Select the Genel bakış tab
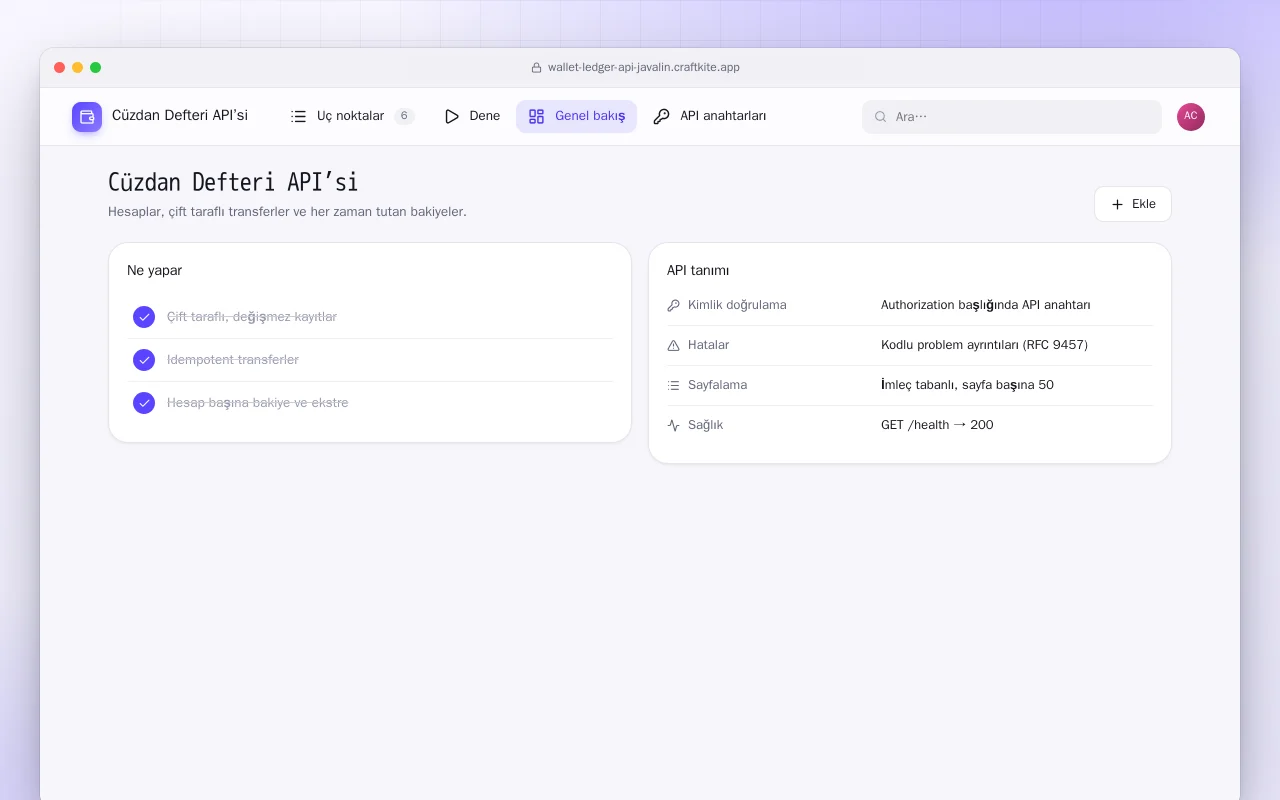 coord(576,116)
